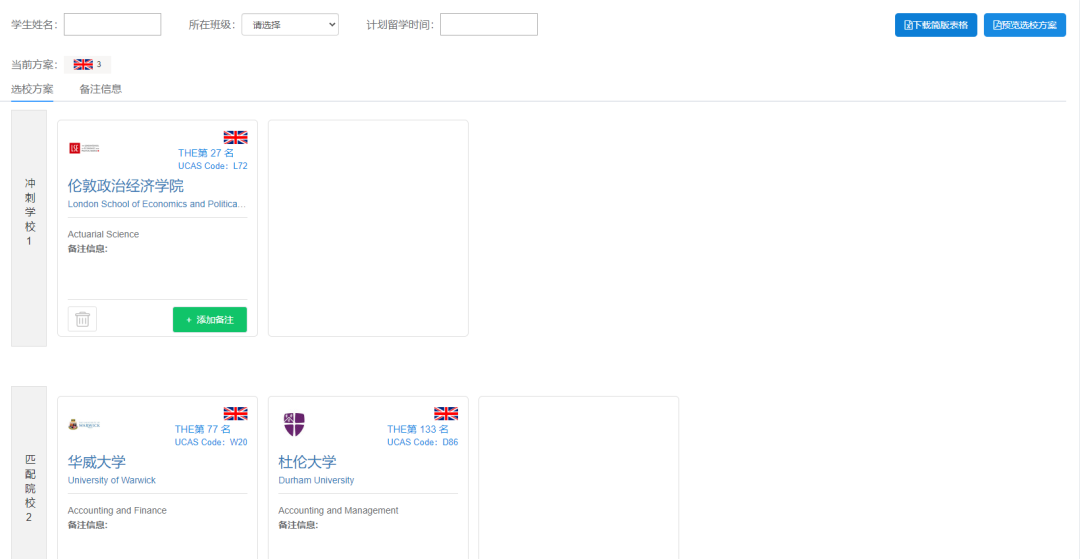Click 备注信息: label on Warwick card
1080x559 pixels.
click(87, 525)
